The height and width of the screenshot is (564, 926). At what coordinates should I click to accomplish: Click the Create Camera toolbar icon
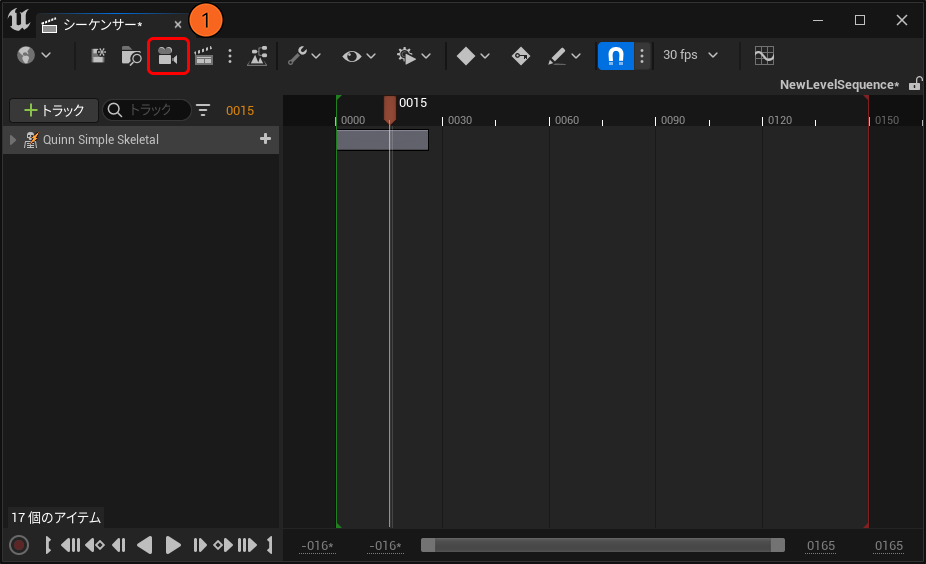pos(167,56)
